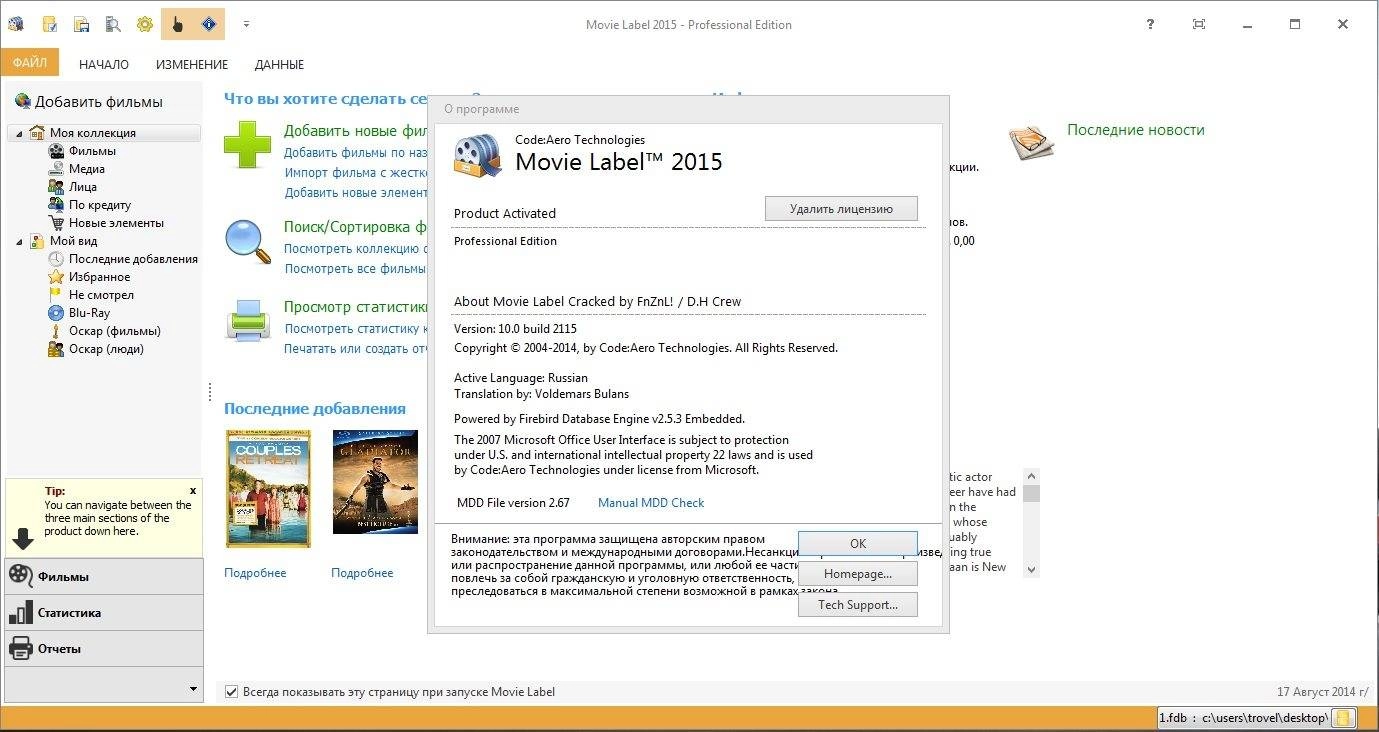Switch to the Фильмы section in bottom navigation

pyautogui.click(x=104, y=576)
